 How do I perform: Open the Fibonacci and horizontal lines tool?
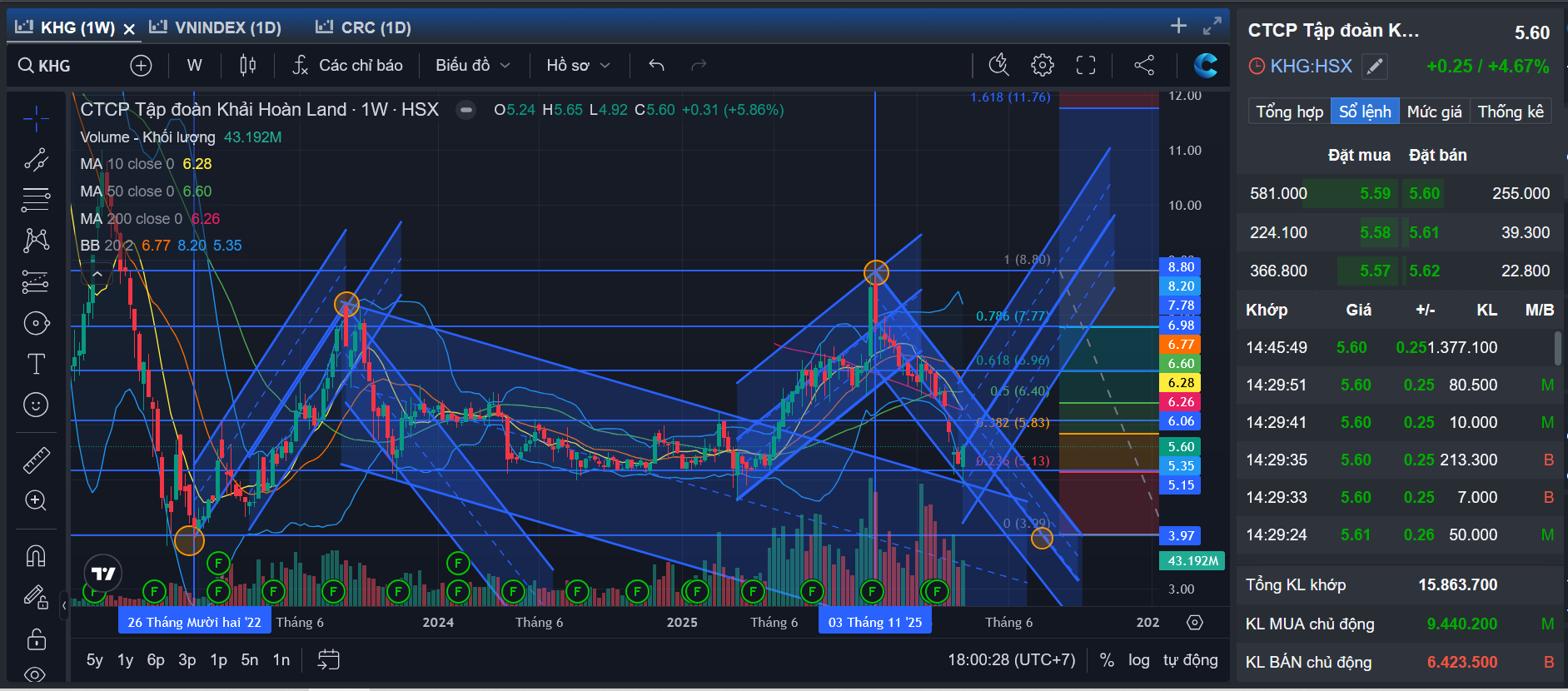tap(36, 200)
